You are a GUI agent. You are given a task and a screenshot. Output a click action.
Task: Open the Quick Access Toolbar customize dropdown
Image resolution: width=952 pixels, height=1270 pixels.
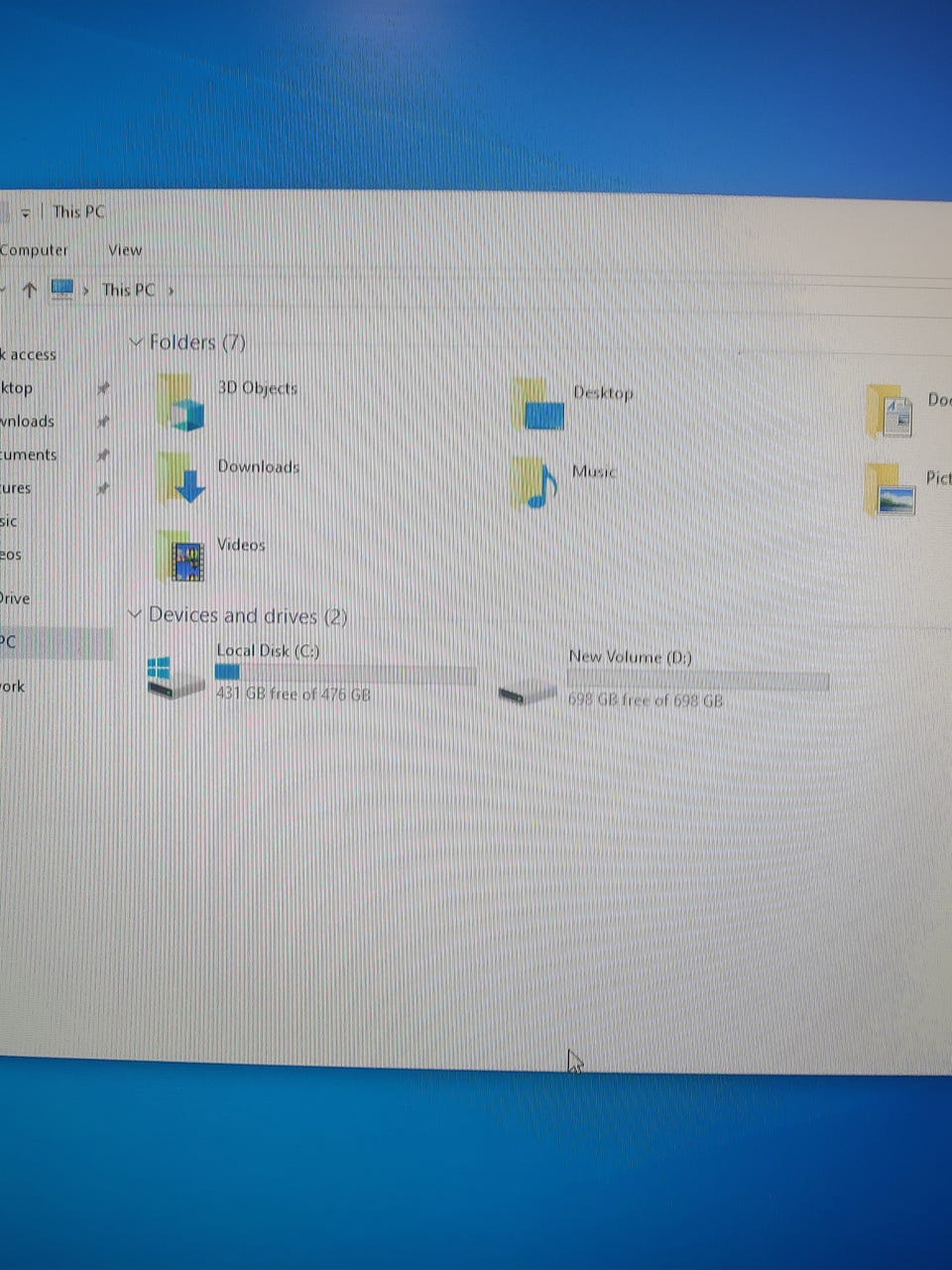(x=26, y=213)
